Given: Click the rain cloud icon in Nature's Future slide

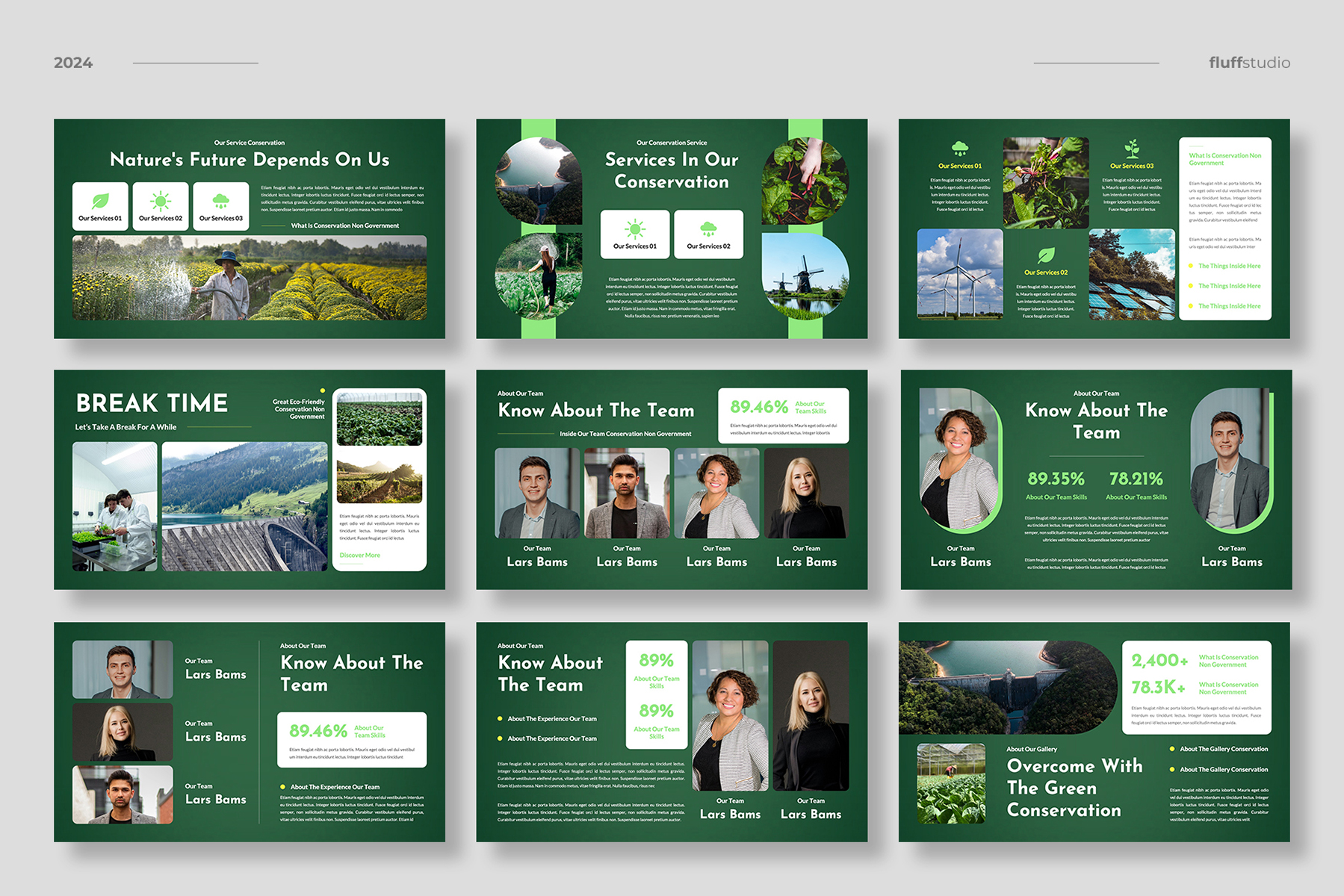Looking at the screenshot, I should (x=221, y=200).
